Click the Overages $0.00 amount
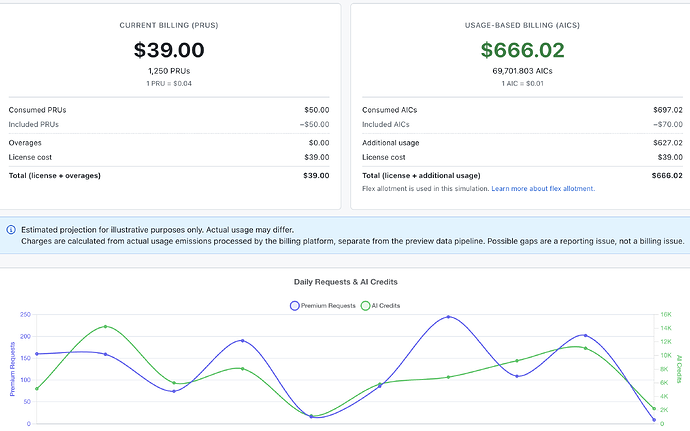 pos(319,143)
